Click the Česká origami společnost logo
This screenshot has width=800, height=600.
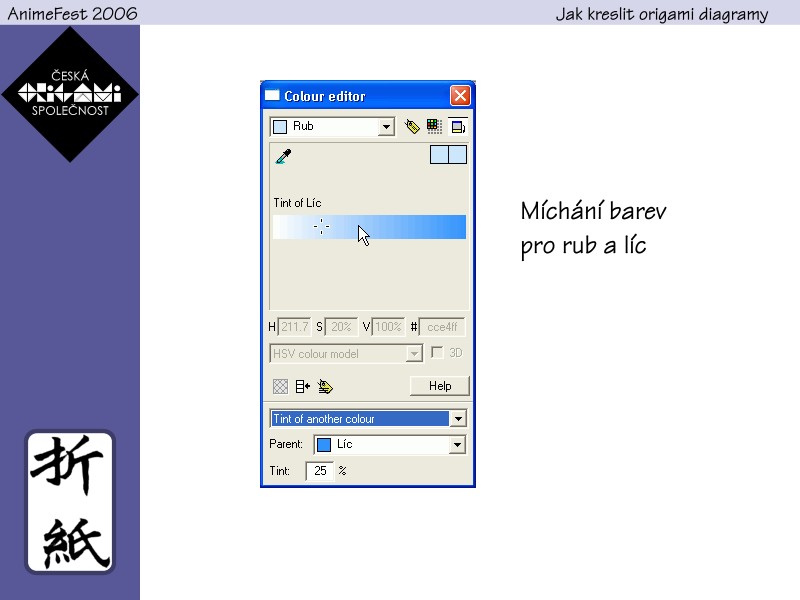pyautogui.click(x=70, y=94)
